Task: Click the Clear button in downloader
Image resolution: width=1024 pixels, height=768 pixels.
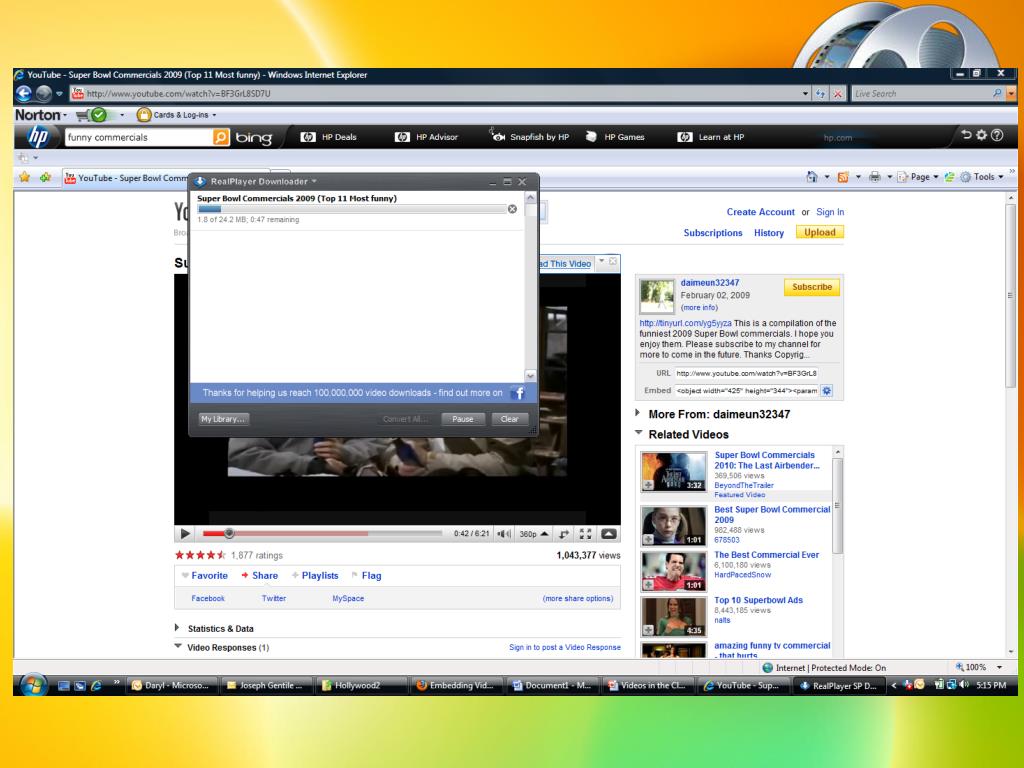Action: coord(509,419)
